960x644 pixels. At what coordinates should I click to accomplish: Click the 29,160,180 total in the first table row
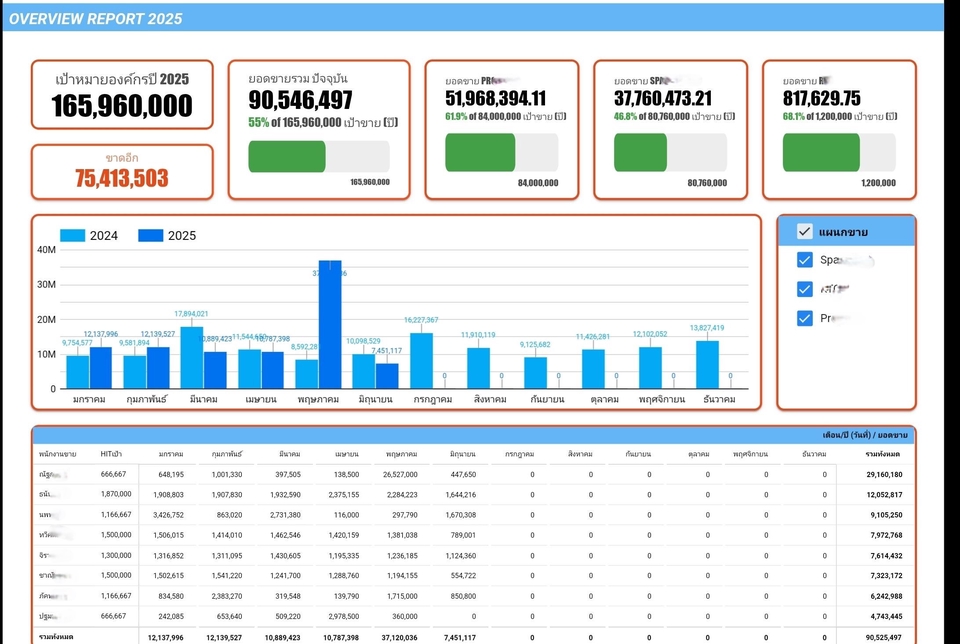pos(880,475)
